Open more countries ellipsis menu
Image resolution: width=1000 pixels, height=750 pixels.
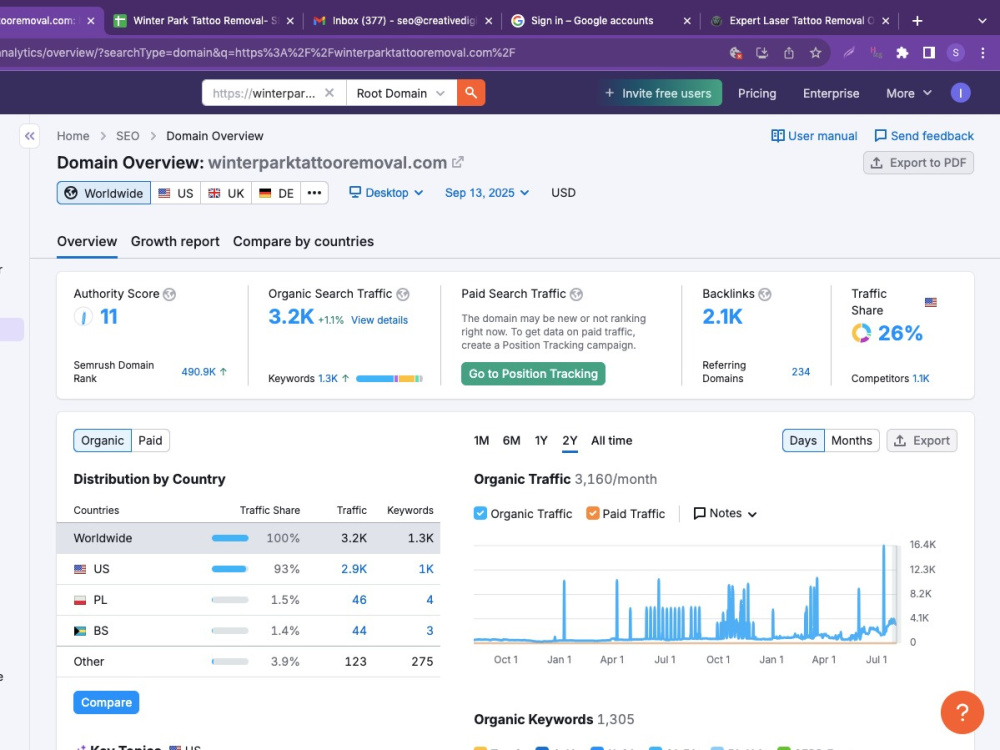point(314,193)
